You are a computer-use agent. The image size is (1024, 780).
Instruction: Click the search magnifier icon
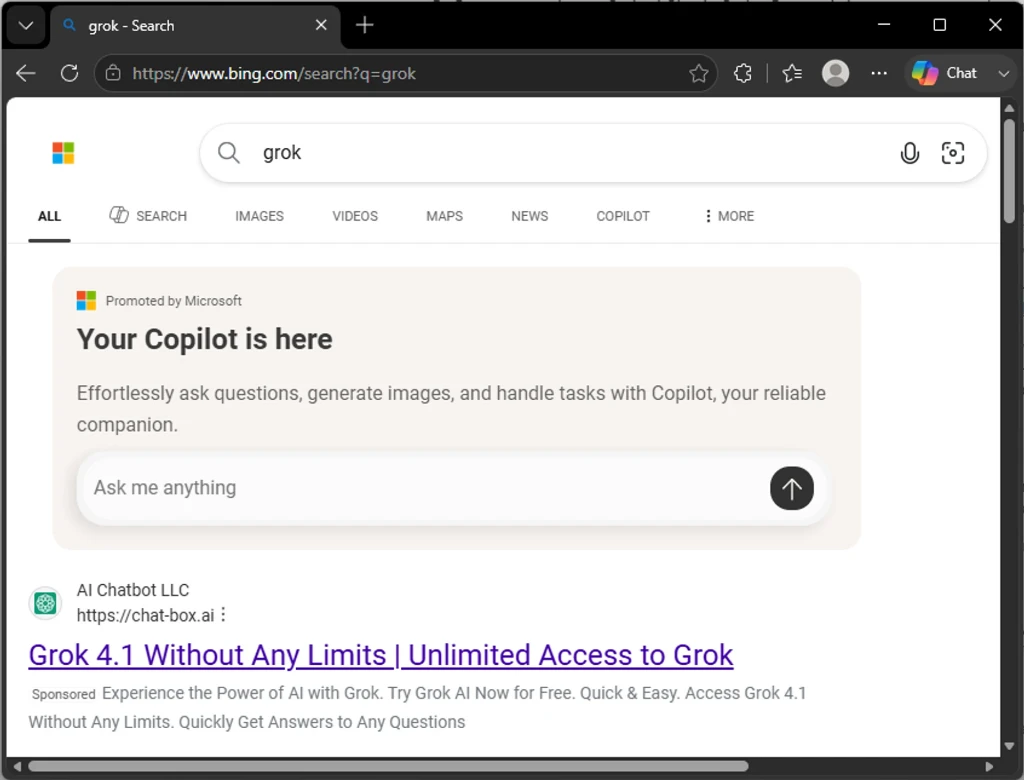[229, 153]
